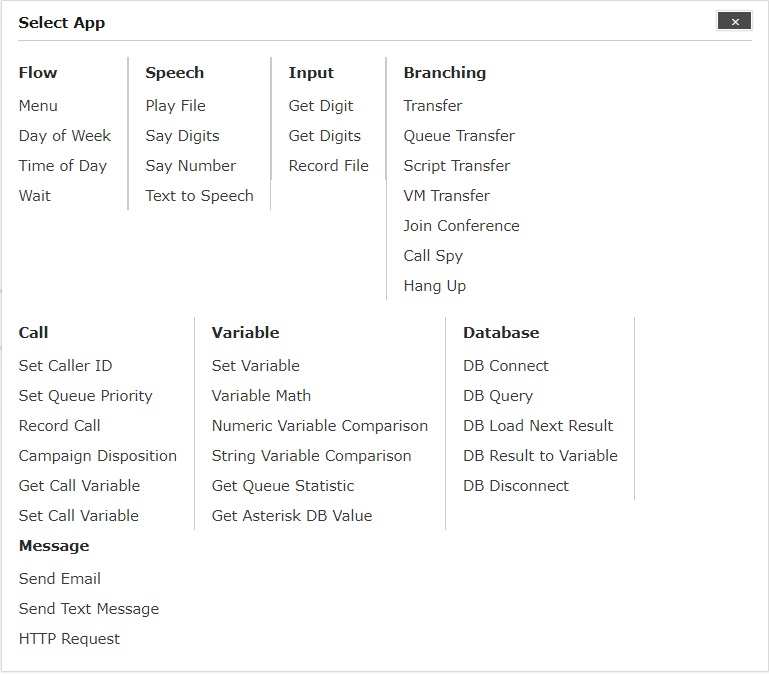Pick Time of Day app
The image size is (769, 674).
[63, 166]
